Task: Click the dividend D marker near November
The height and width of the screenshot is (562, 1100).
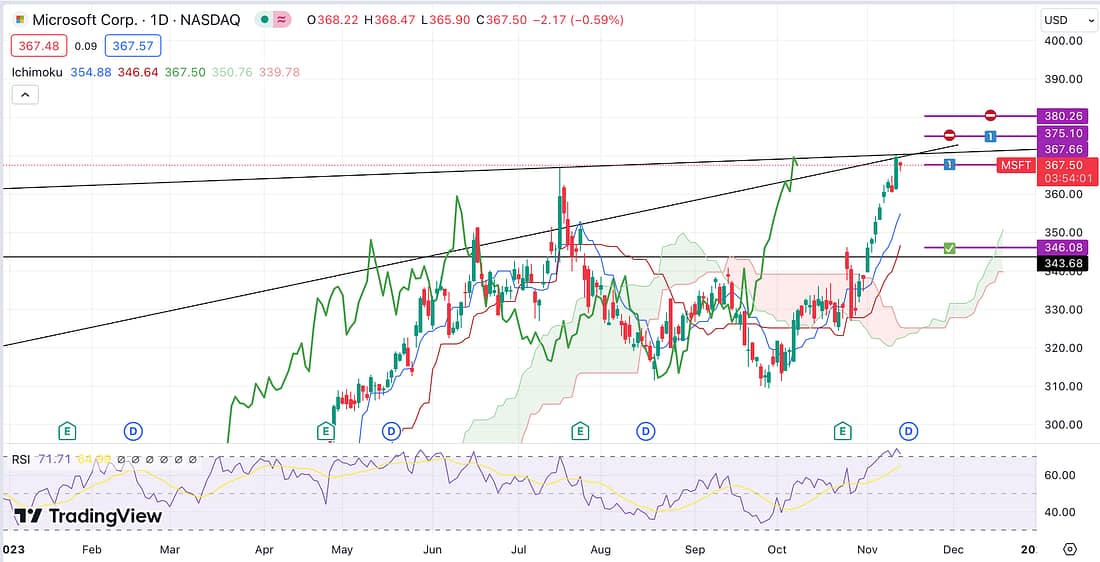Action: pos(908,431)
